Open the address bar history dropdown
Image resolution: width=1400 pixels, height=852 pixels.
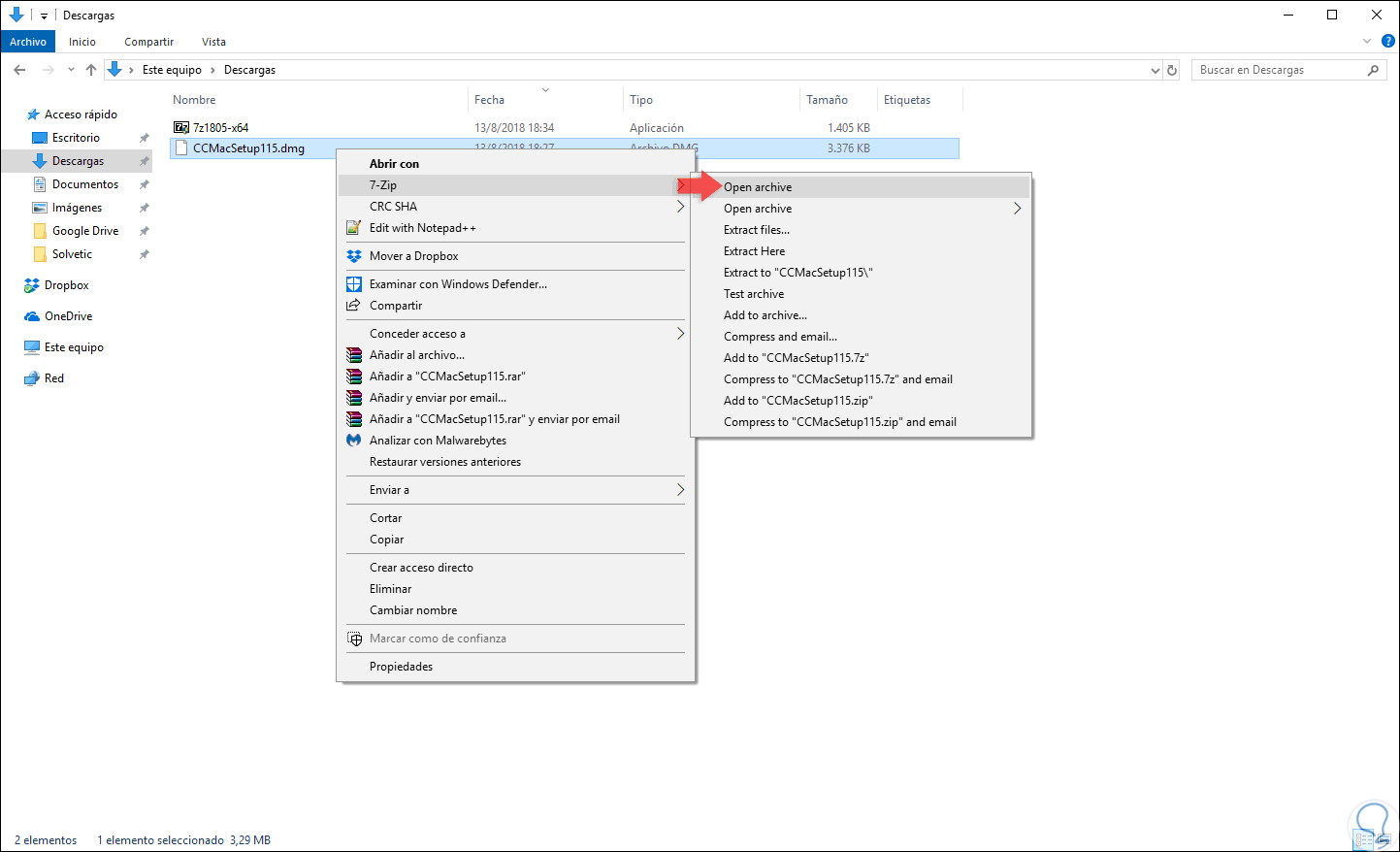click(1155, 70)
